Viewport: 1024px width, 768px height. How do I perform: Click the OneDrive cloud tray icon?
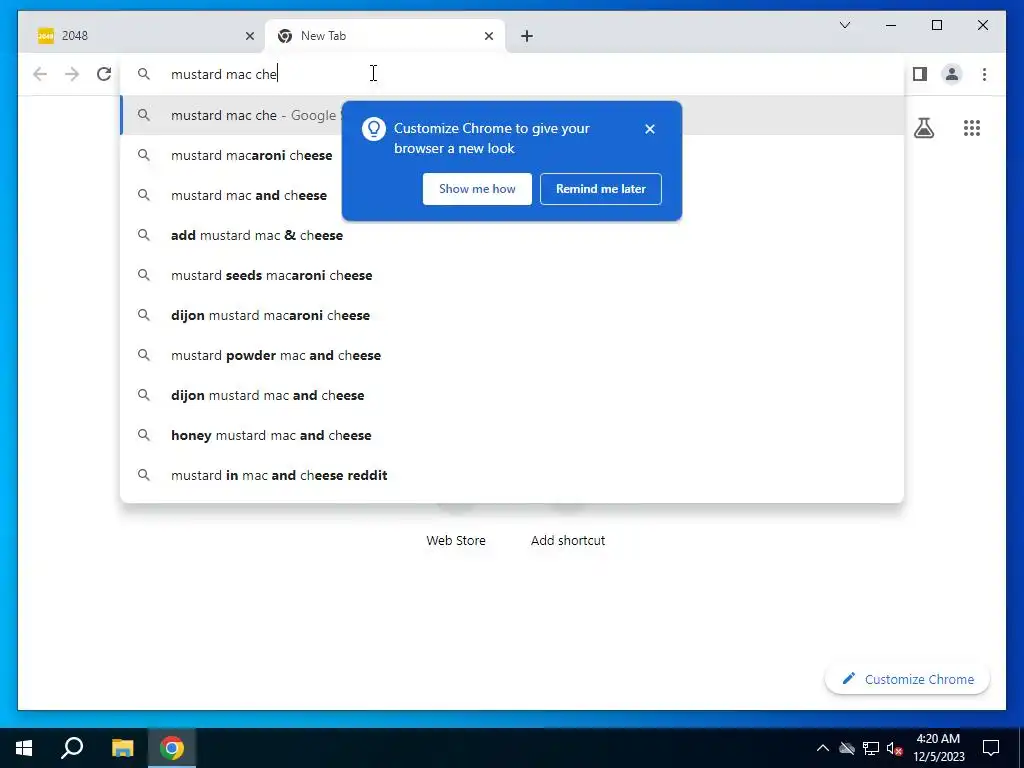point(847,748)
